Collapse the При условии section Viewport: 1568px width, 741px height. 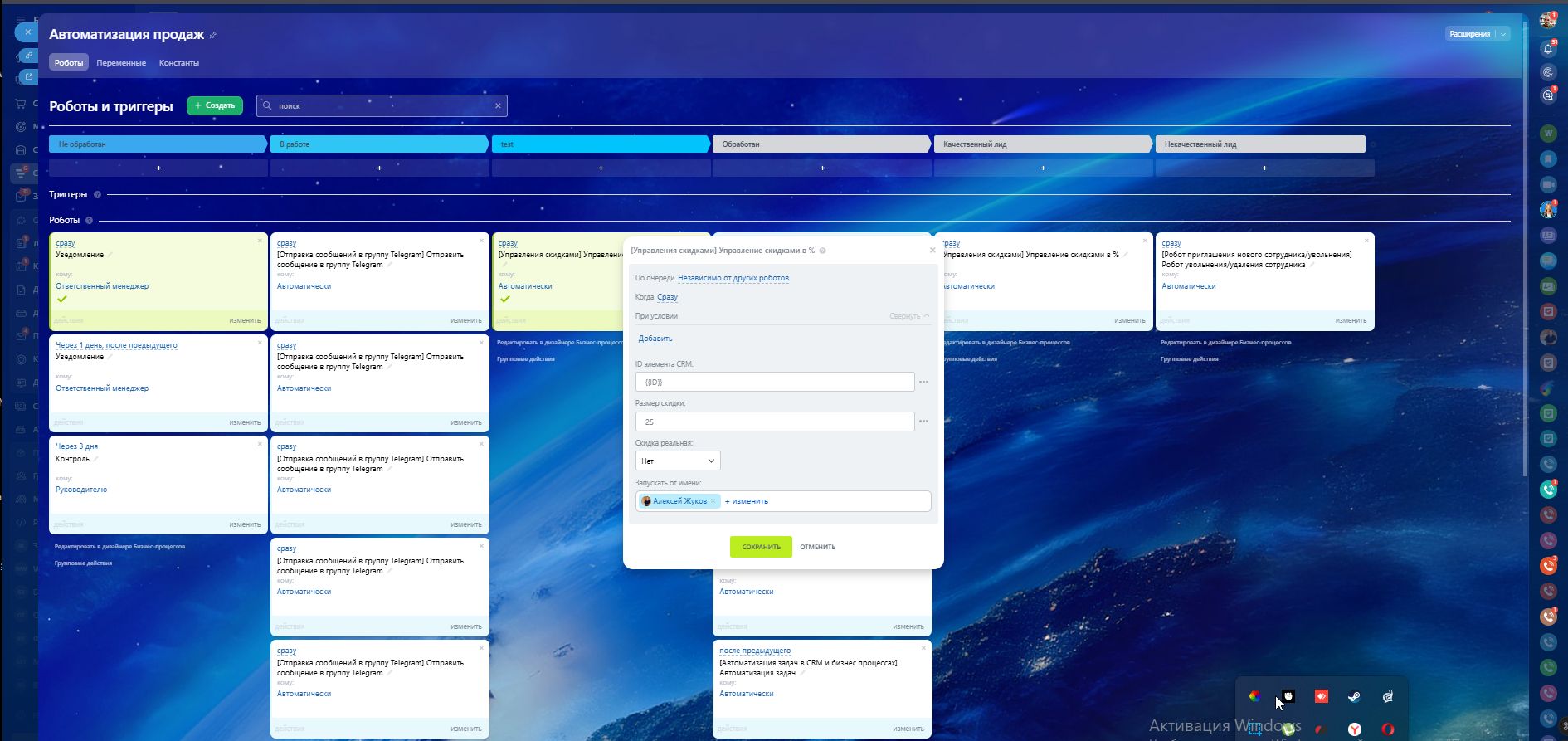[909, 316]
